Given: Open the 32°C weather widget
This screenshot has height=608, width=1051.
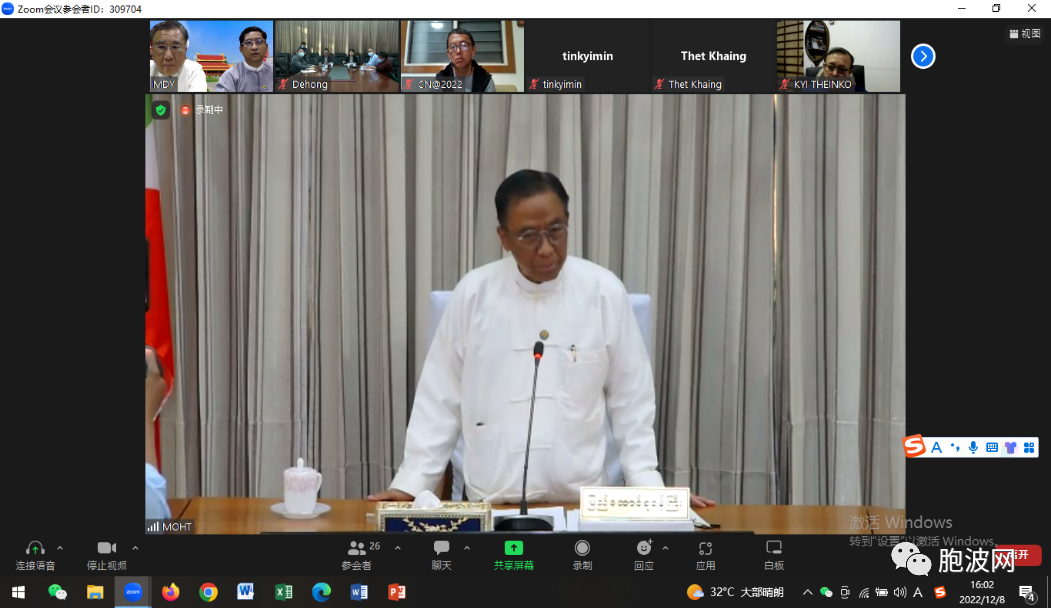Looking at the screenshot, I should point(735,593).
